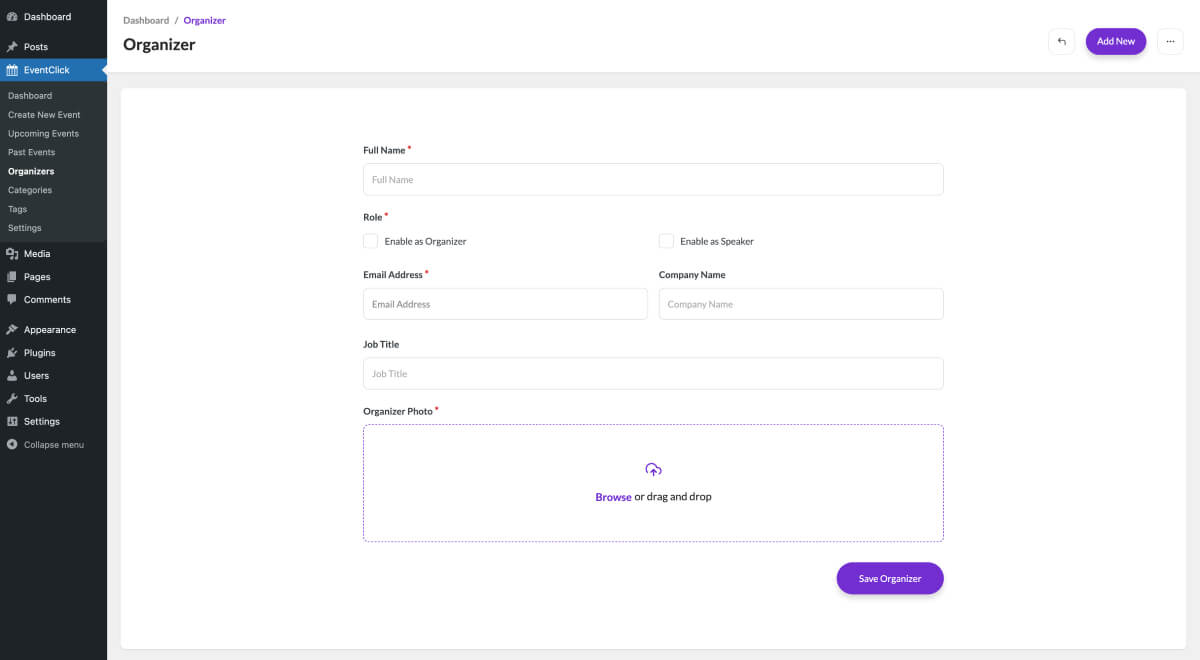Click the Appearance paintbrush icon
Viewport: 1200px width, 660px height.
click(12, 330)
